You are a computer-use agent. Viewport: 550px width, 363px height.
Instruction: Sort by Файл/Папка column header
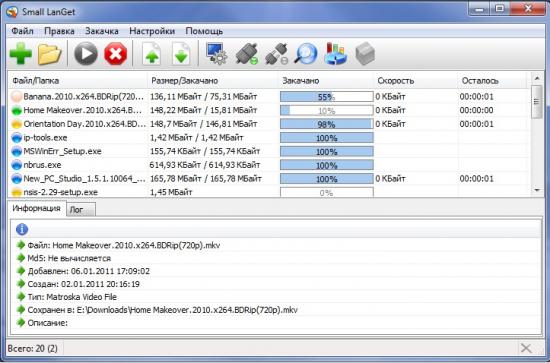(x=77, y=81)
